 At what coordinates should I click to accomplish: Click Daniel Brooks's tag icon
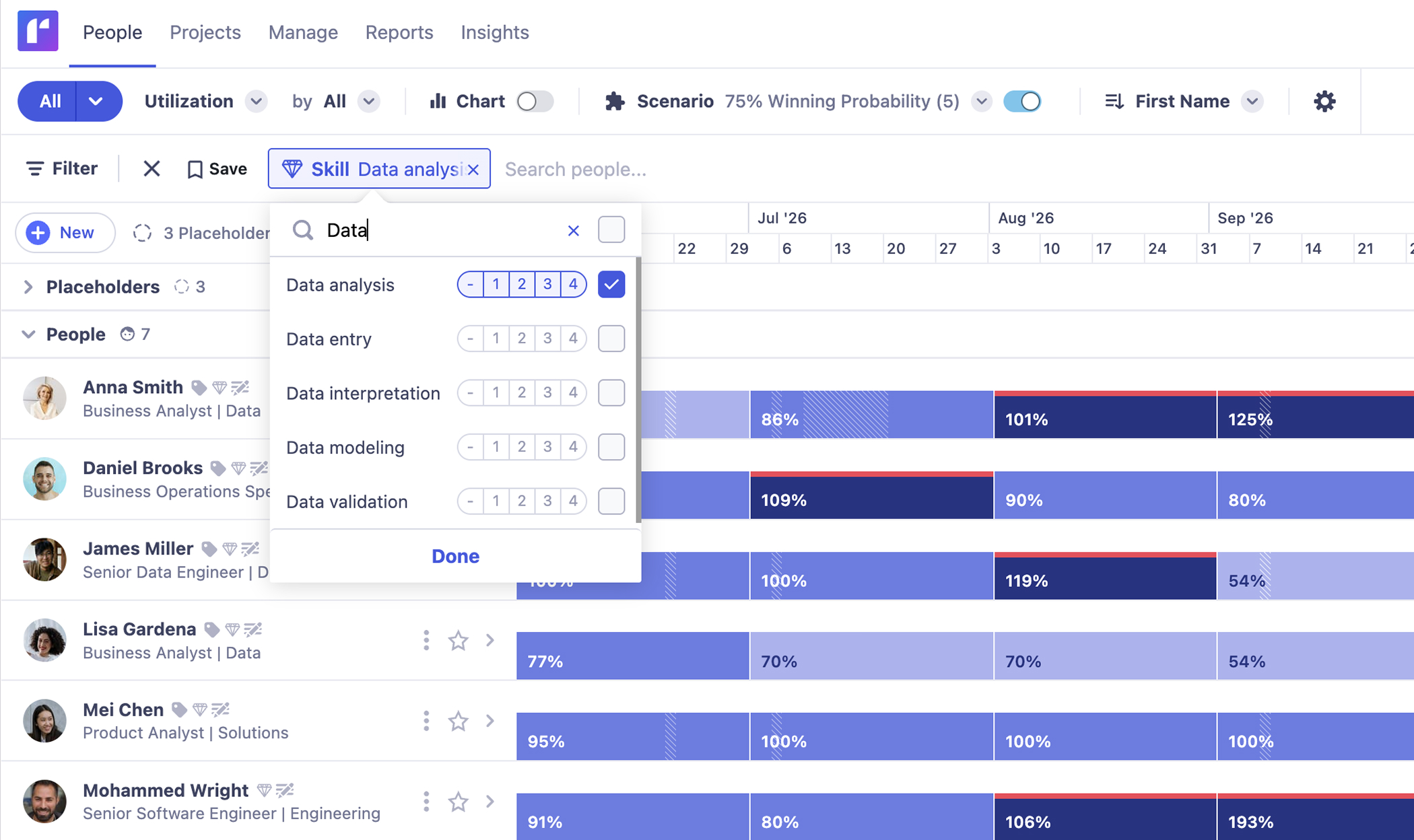point(217,468)
